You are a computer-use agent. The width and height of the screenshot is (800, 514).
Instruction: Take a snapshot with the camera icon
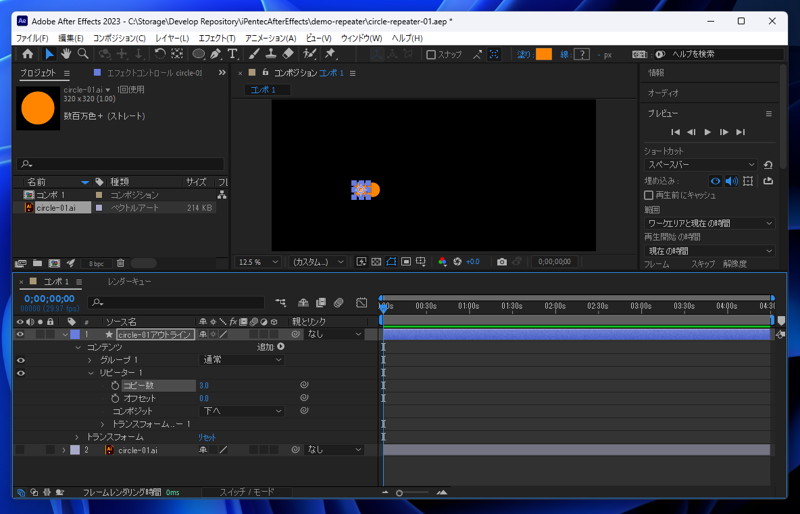502,262
